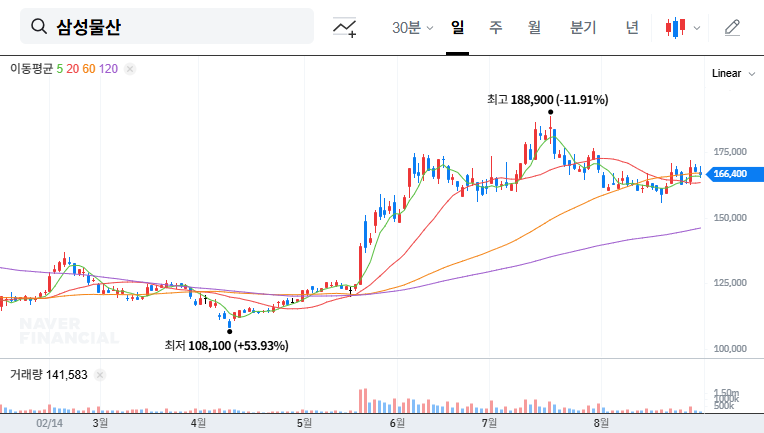Click the 최저 108,100 low label
Viewport: 764px width, 433px height.
(x=227, y=346)
